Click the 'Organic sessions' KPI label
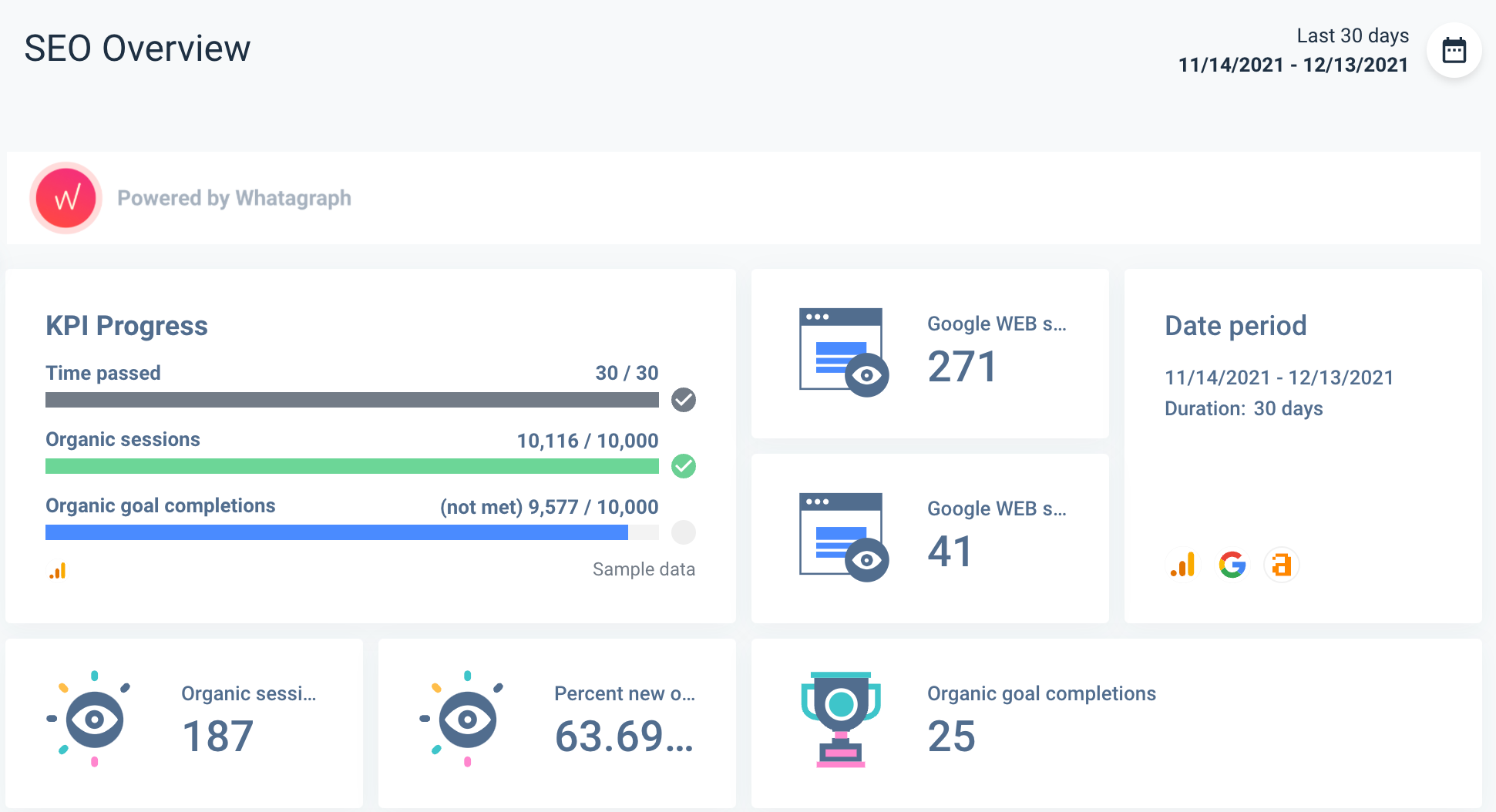1496x812 pixels. click(x=123, y=439)
